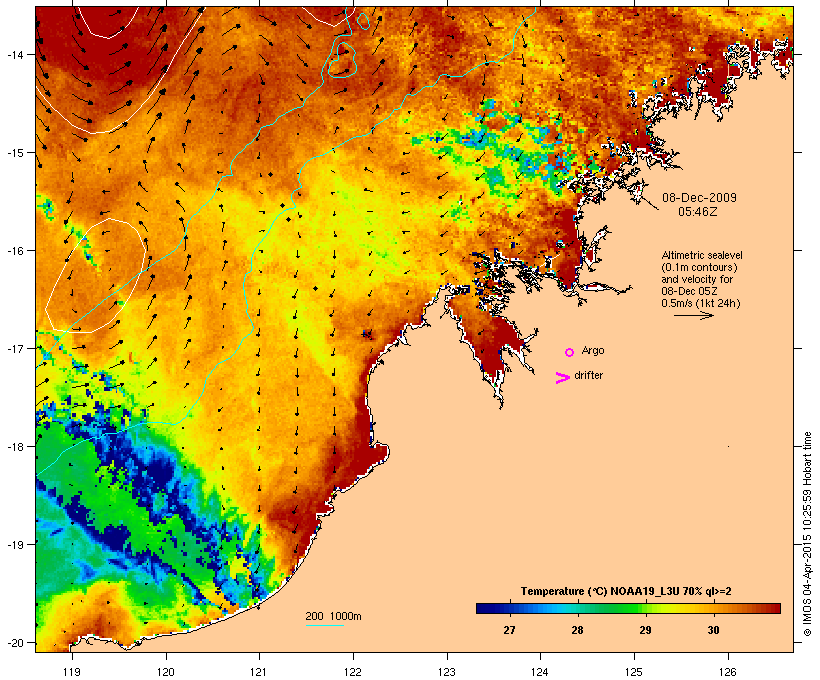Click the 'Altimetric sealevel' caption text
Viewport: 820px width, 680px height.
(702, 255)
